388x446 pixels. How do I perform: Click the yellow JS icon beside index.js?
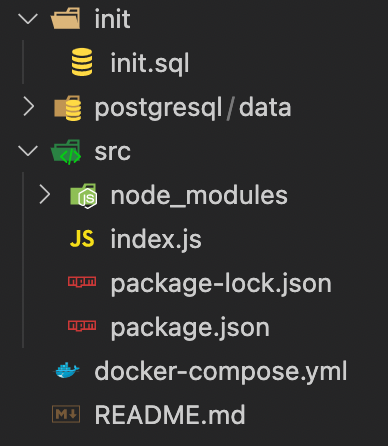coord(82,239)
